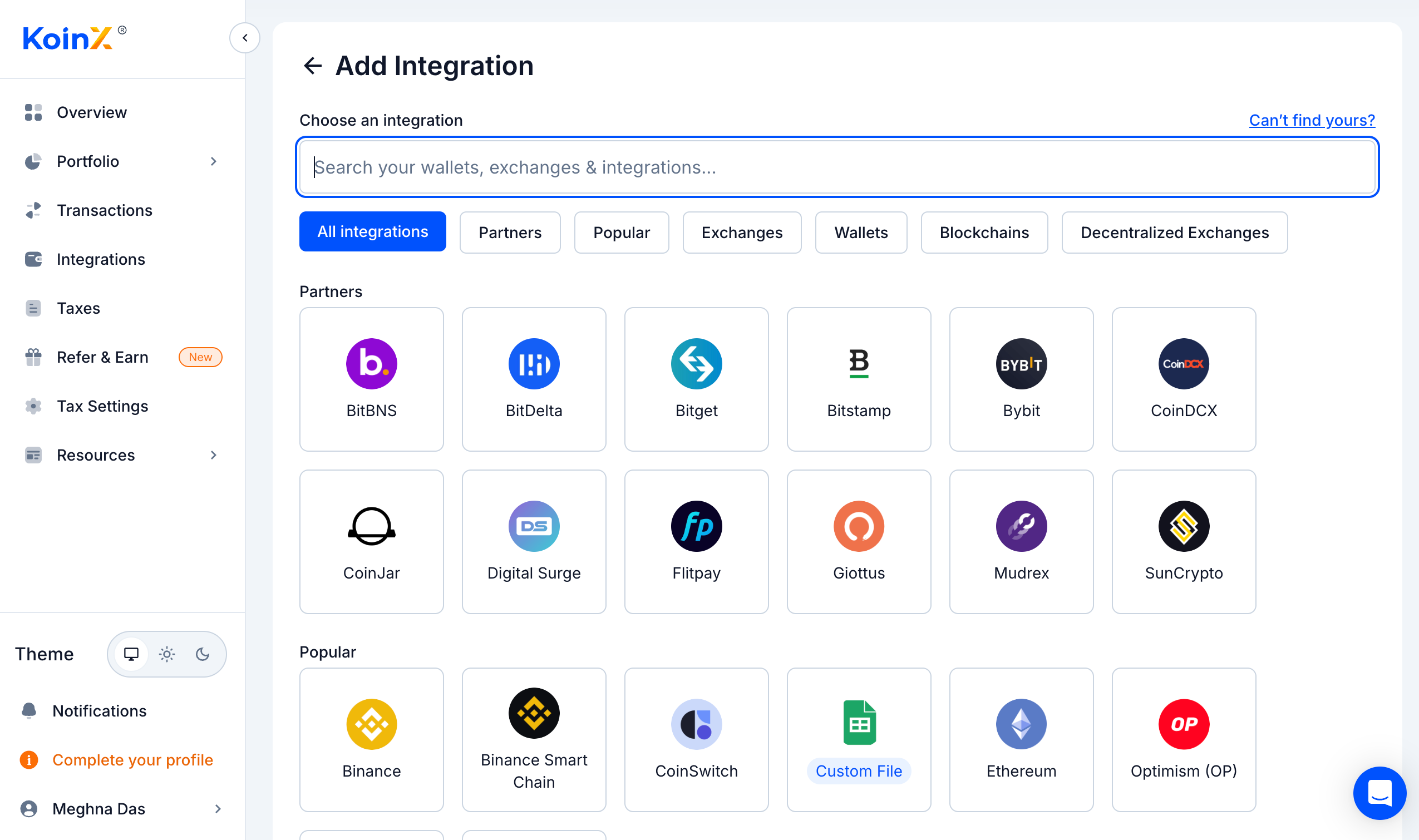The image size is (1419, 840).
Task: Pick the Ethereum blockchain icon
Action: click(x=1021, y=724)
